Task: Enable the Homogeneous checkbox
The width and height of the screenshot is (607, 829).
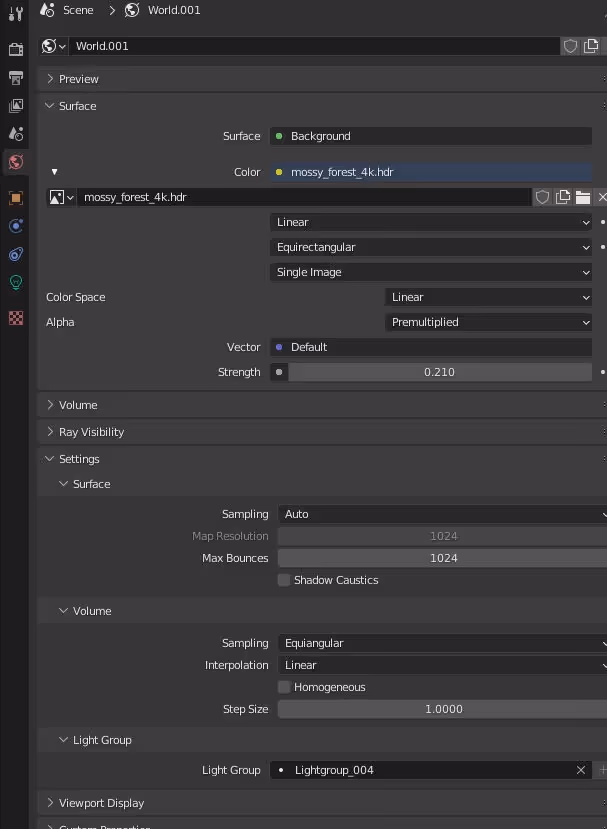Action: 284,687
